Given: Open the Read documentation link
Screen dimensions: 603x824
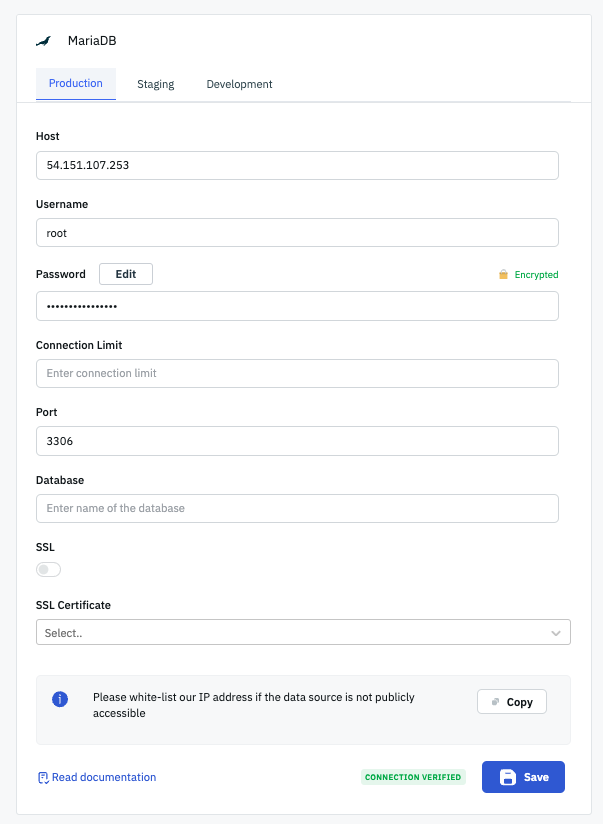Looking at the screenshot, I should (x=104, y=777).
